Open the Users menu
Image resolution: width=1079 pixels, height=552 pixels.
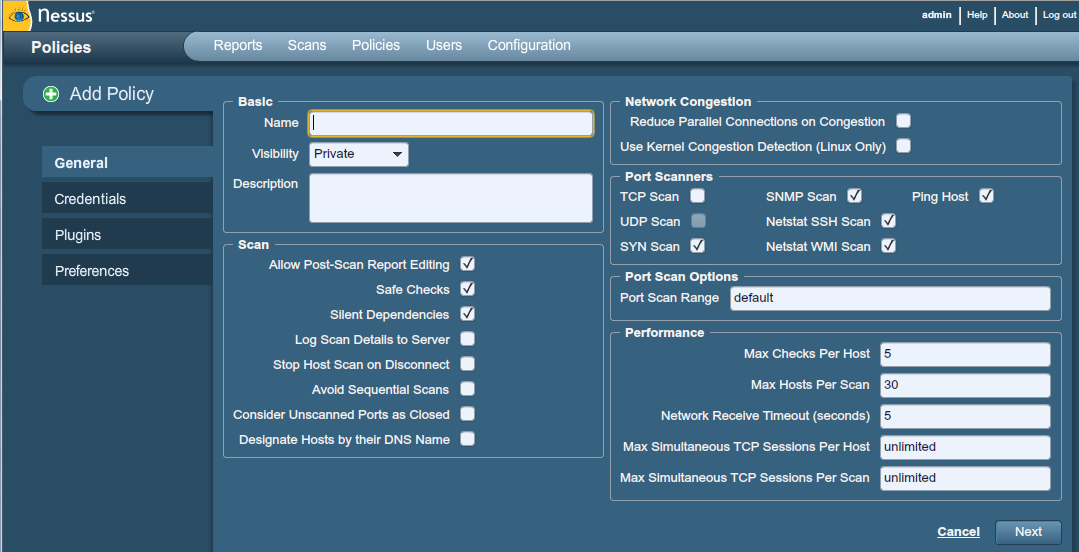pos(444,45)
